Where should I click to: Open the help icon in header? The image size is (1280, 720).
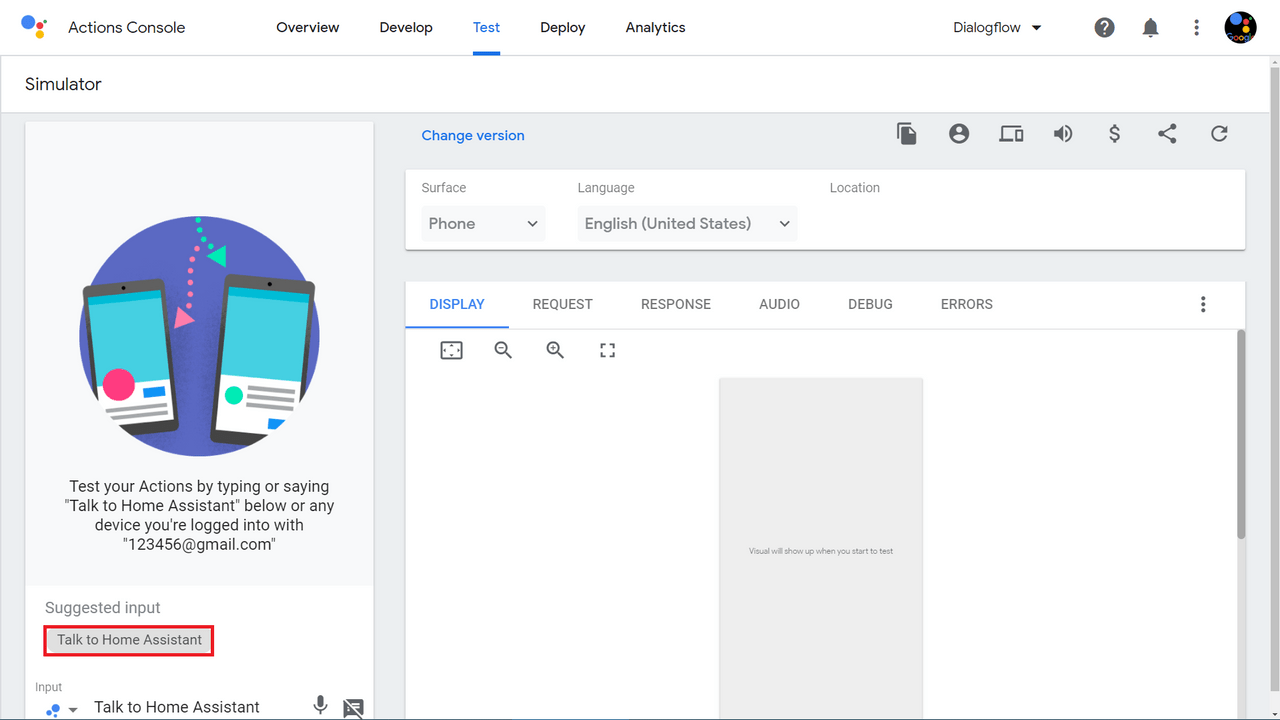pos(1104,28)
